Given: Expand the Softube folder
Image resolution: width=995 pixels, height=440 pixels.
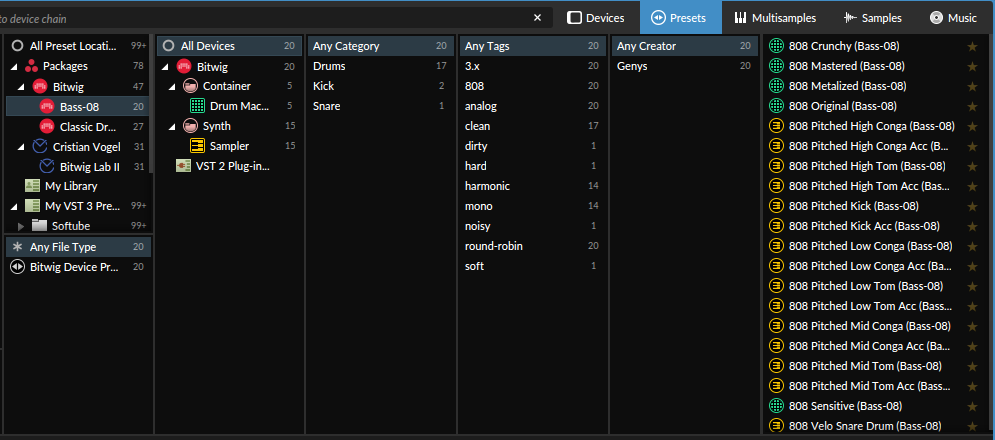Looking at the screenshot, I should (21, 226).
